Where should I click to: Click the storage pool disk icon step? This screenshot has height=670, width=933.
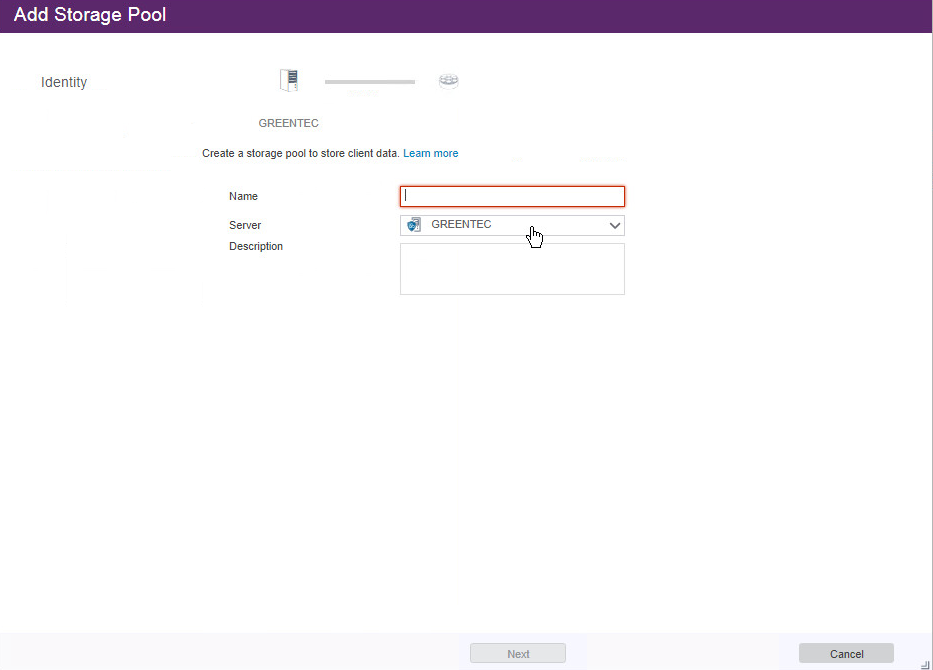448,81
